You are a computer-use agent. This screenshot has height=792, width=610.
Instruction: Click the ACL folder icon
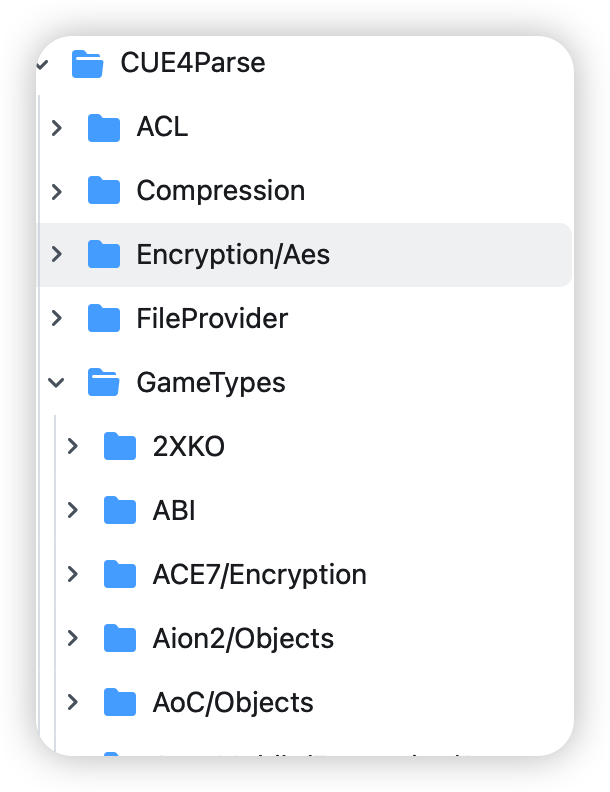click(103, 128)
